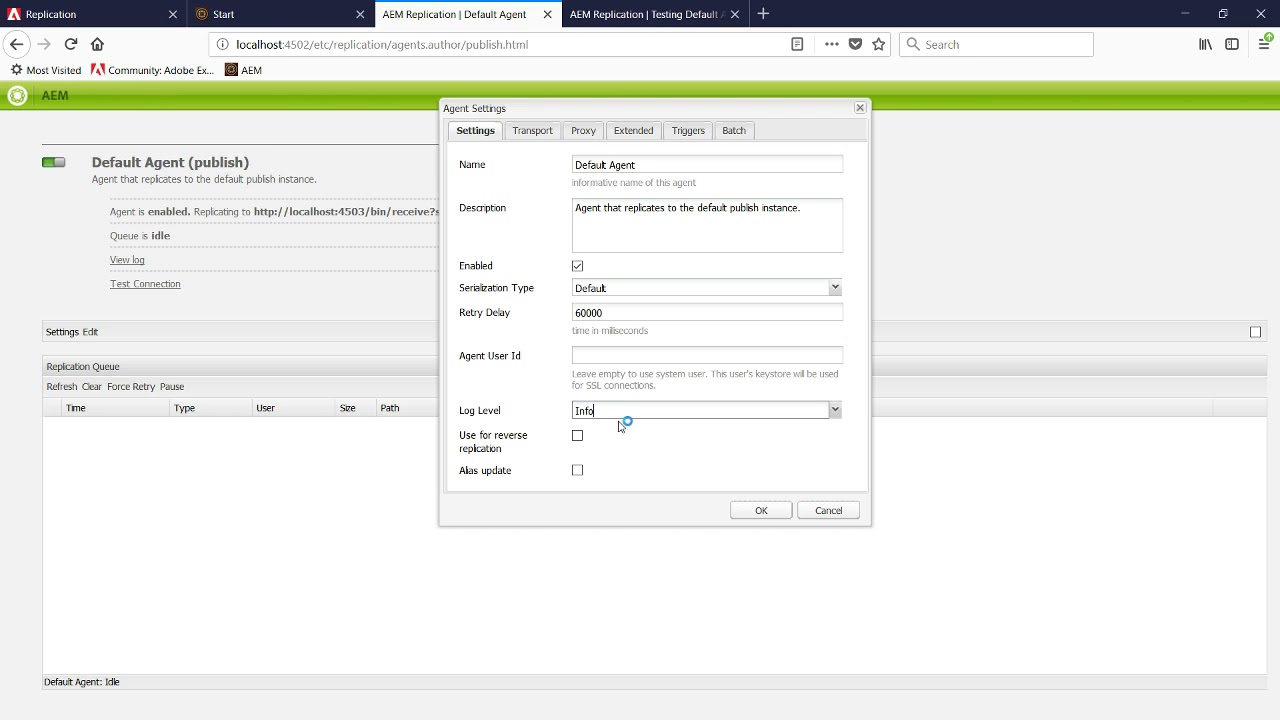The width and height of the screenshot is (1280, 720).
Task: Open Community: Adobe Ex... bookmark
Action: click(152, 70)
